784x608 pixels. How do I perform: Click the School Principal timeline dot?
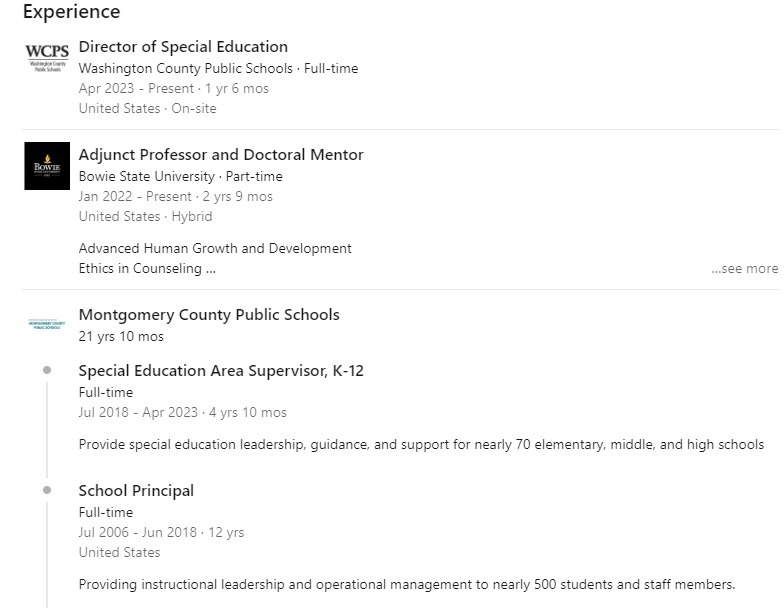point(47,490)
